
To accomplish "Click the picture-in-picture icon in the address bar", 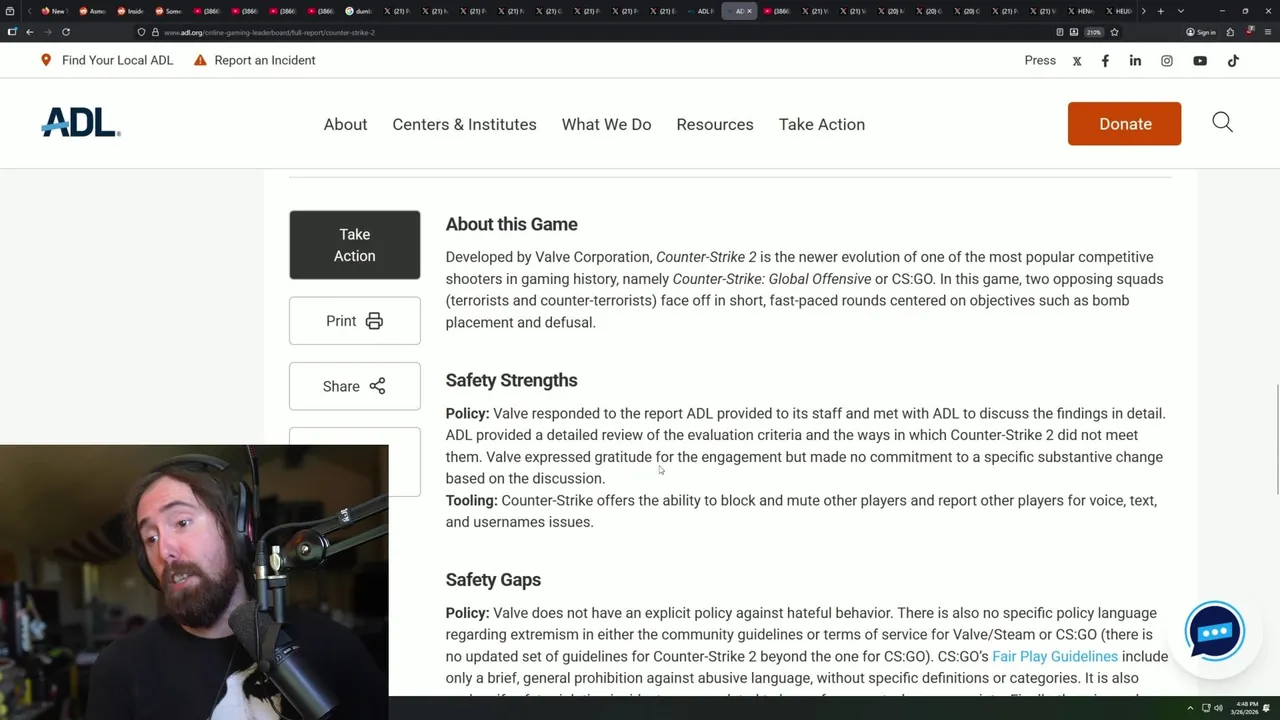I will [x=1074, y=32].
